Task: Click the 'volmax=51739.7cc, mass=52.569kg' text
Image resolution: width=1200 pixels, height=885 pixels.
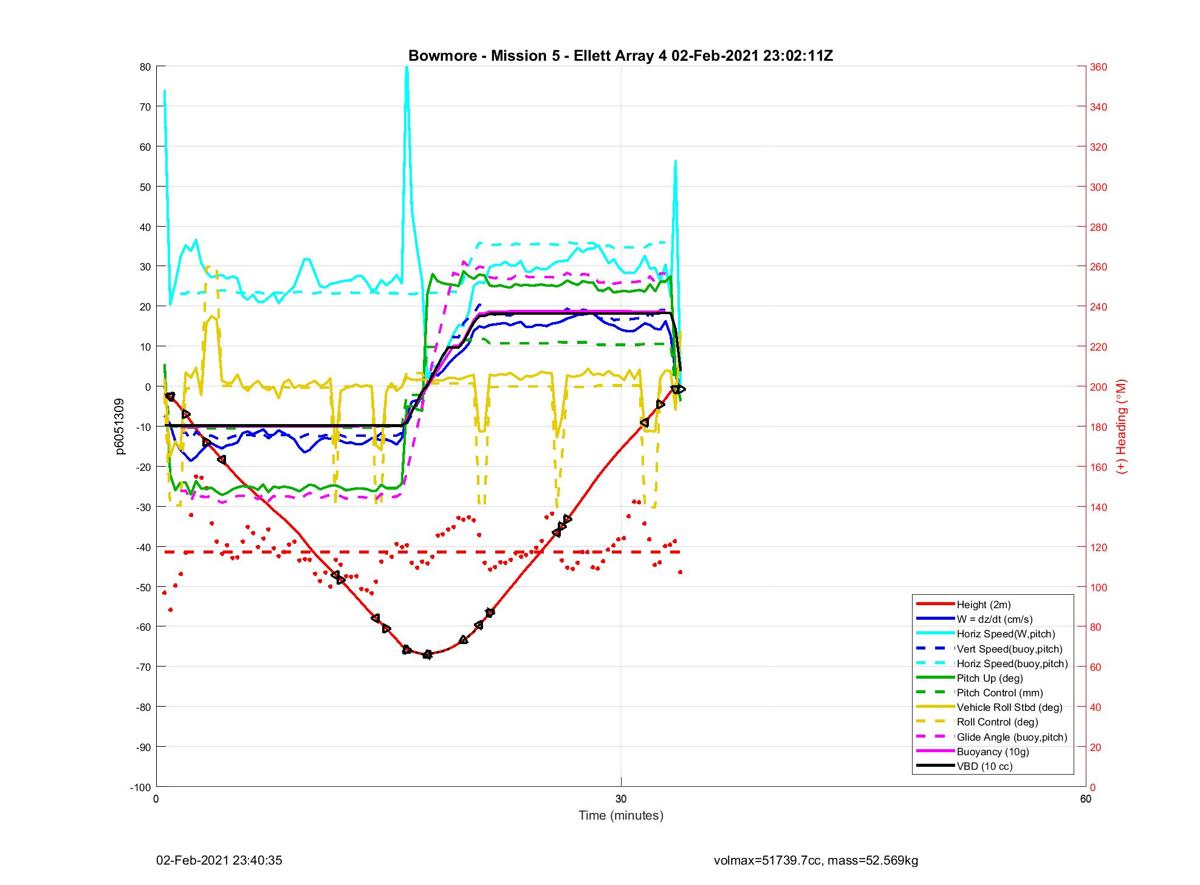Action: coord(816,860)
